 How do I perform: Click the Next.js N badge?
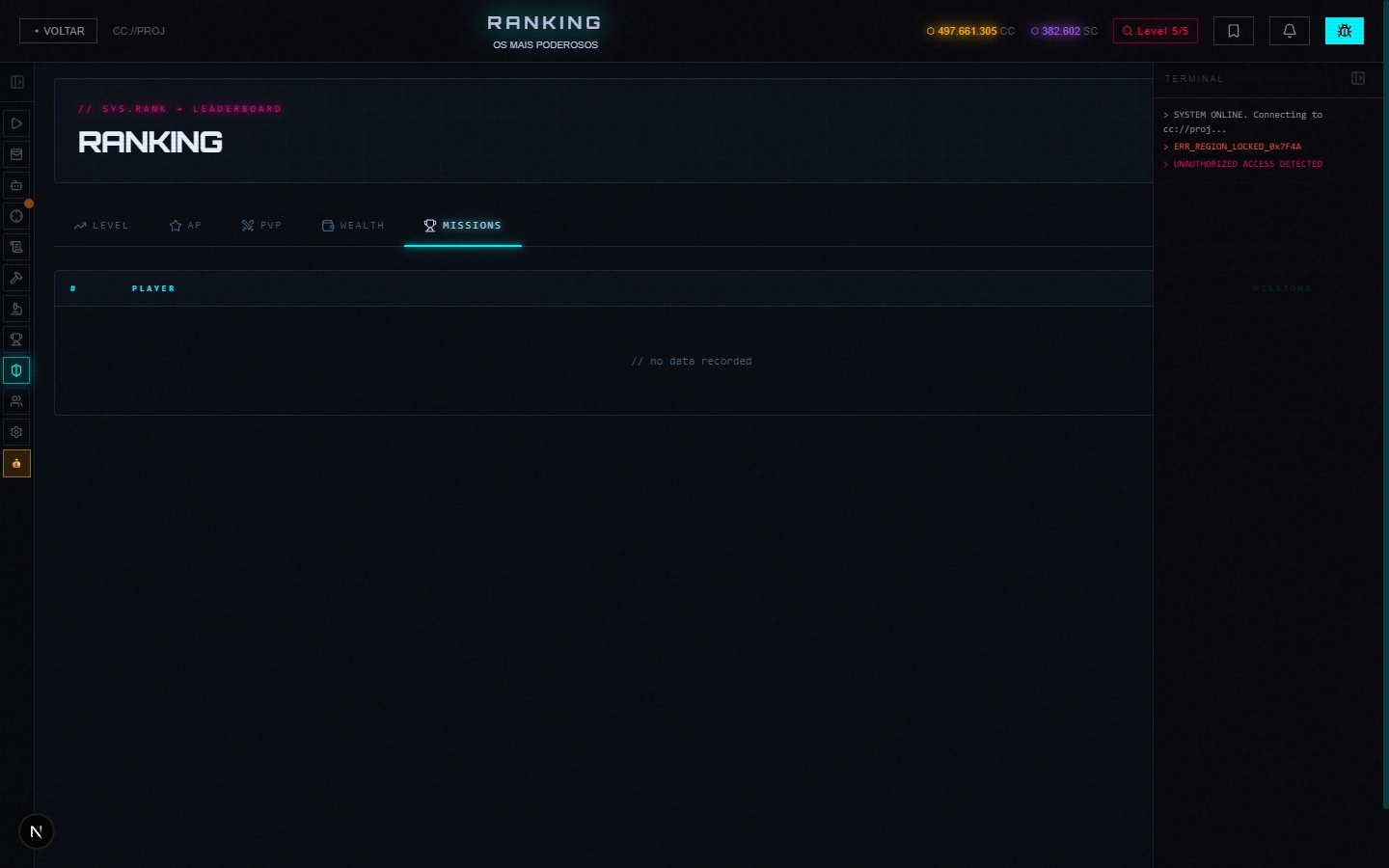[x=37, y=831]
